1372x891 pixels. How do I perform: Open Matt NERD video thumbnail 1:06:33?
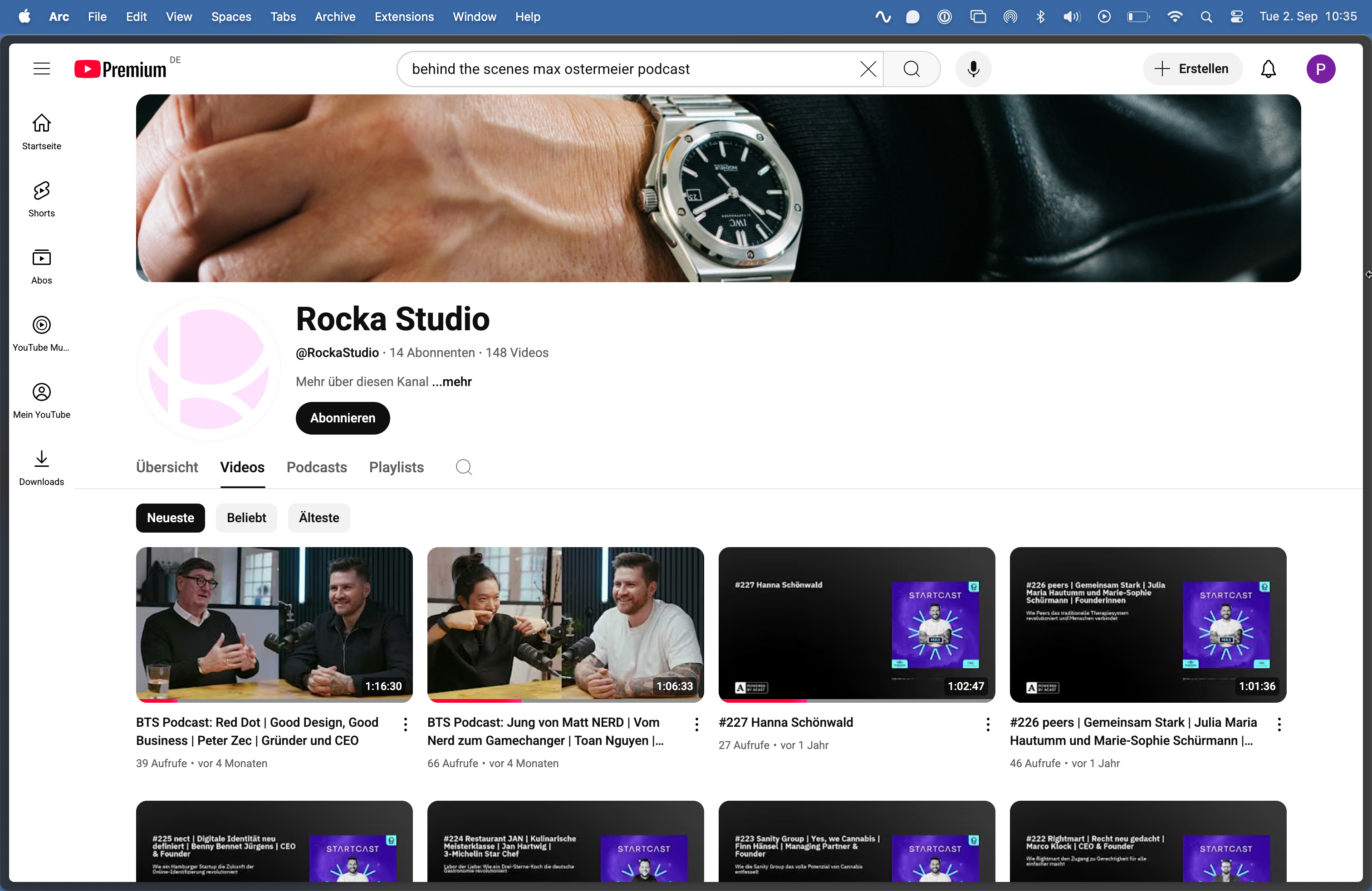[565, 625]
